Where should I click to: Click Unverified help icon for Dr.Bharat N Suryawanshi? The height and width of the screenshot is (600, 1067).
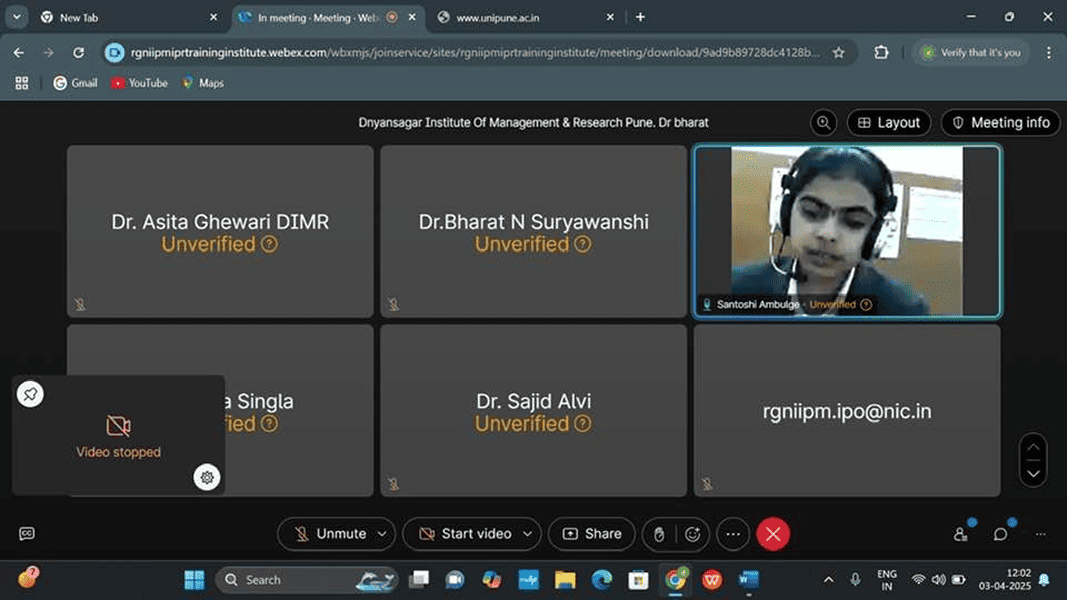(x=582, y=244)
